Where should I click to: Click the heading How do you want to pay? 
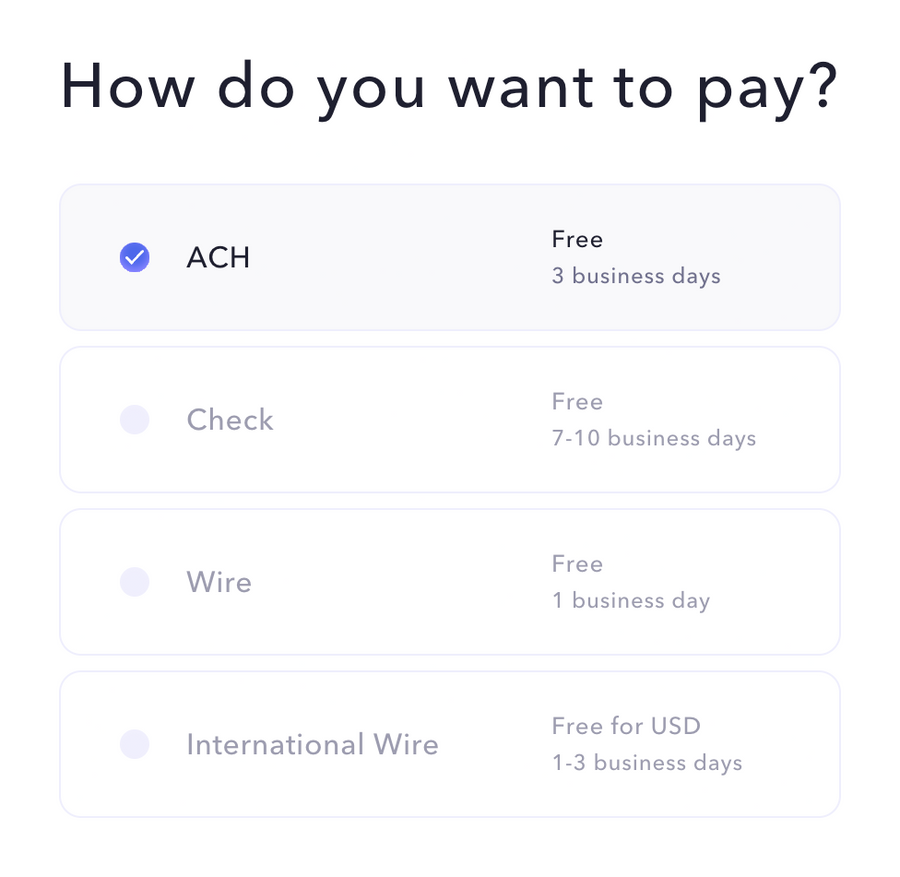click(x=448, y=86)
